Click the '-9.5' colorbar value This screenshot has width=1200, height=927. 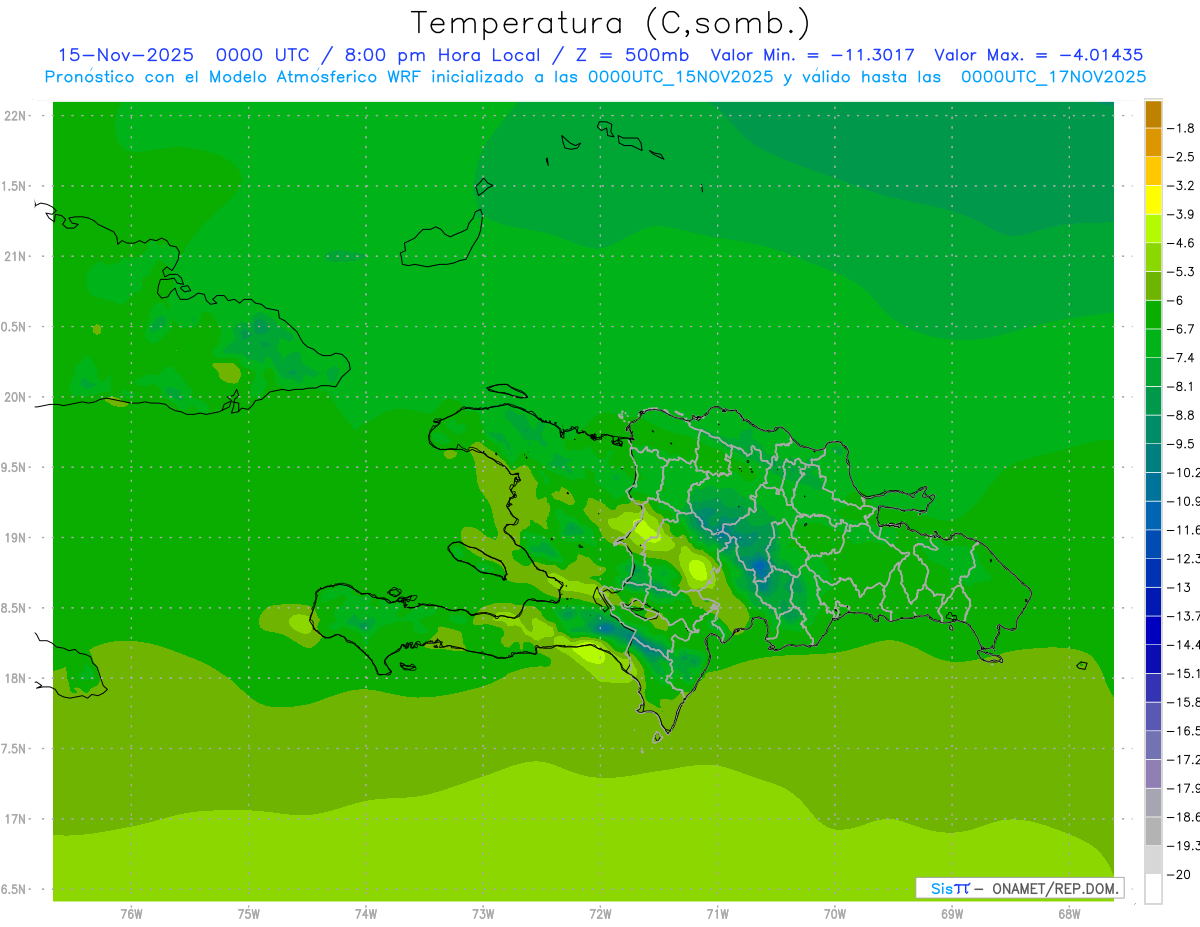click(x=1181, y=443)
